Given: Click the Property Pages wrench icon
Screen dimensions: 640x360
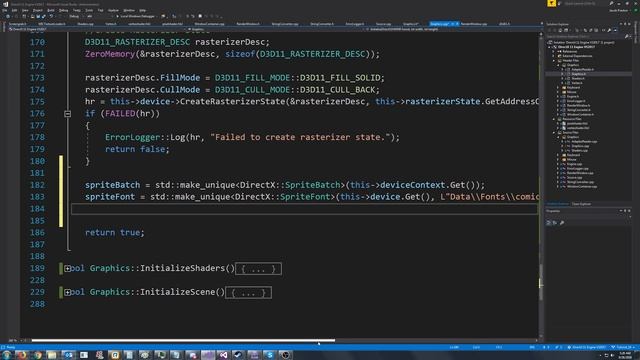Looking at the screenshot, I should pos(562,223).
